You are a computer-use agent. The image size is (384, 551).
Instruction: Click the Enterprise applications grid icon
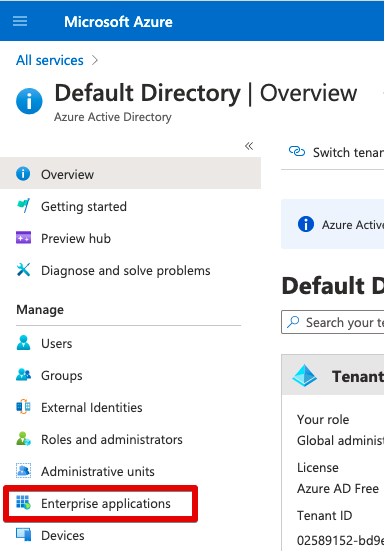pyautogui.click(x=24, y=503)
